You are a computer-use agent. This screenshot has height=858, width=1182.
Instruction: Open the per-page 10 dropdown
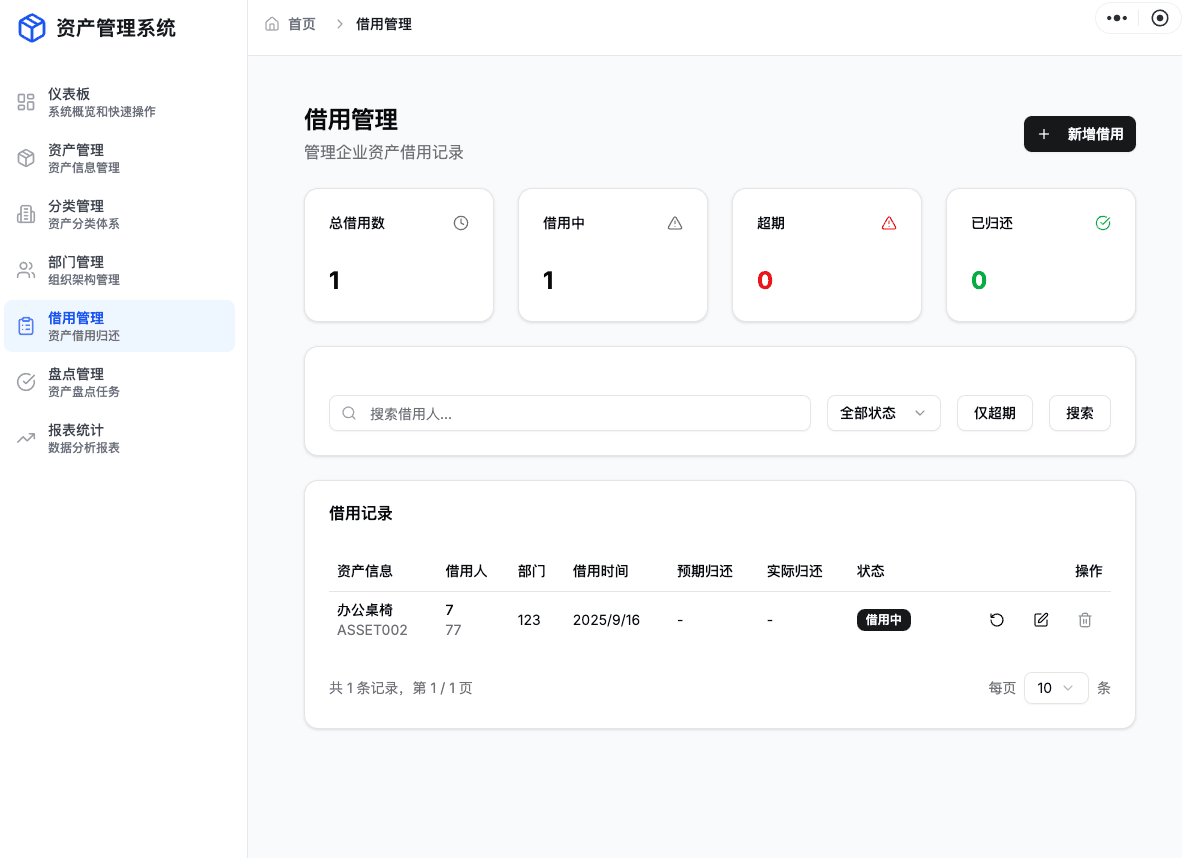click(x=1056, y=688)
